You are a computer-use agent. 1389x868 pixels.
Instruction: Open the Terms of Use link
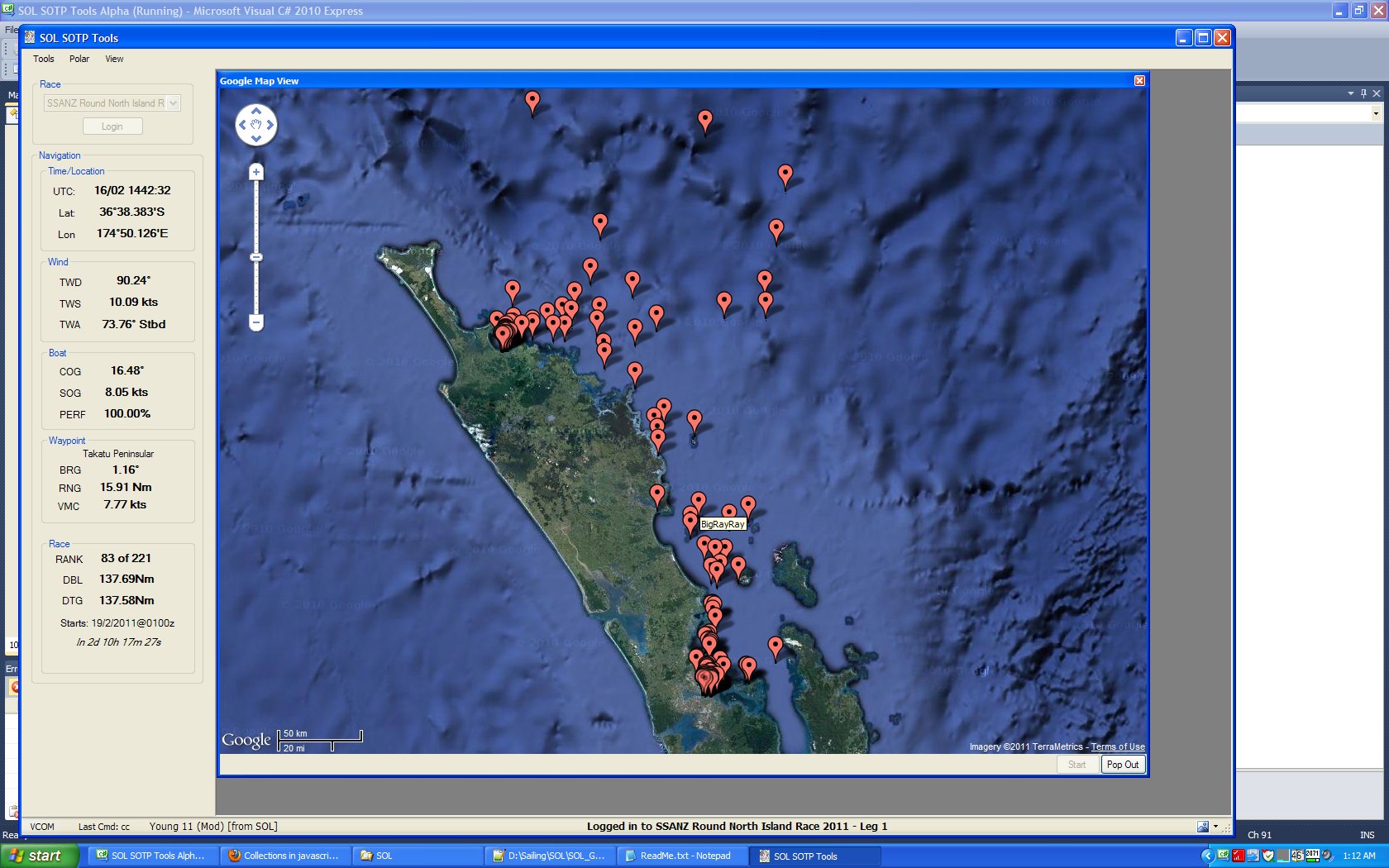tap(1118, 746)
